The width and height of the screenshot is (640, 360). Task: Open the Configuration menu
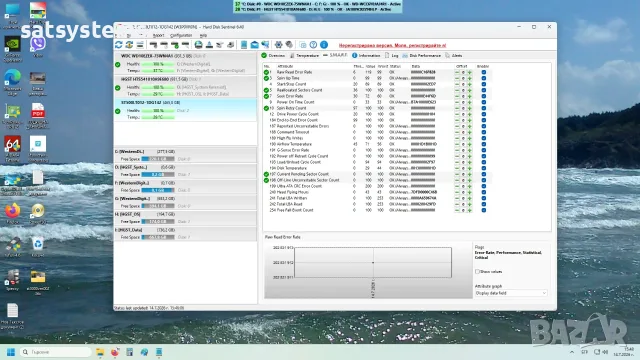point(181,36)
